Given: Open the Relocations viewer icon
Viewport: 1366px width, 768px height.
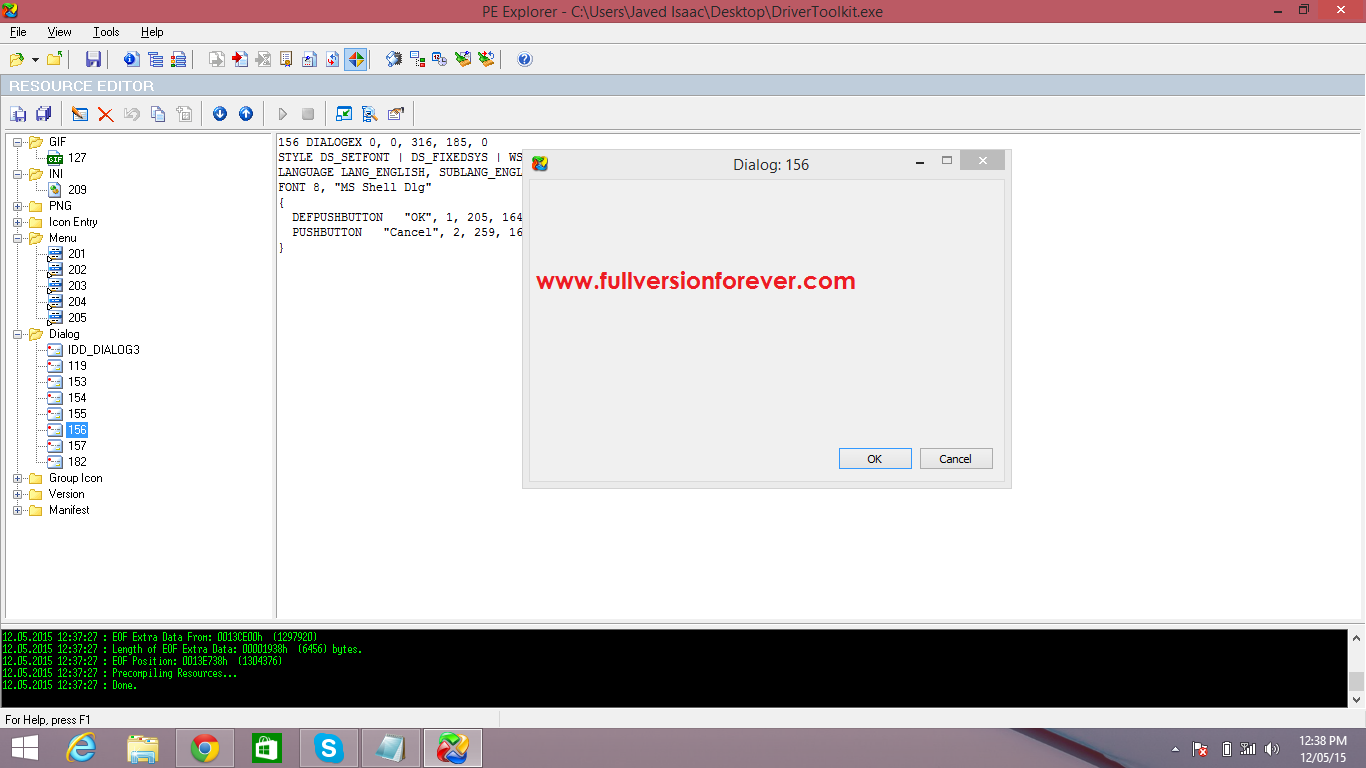Looking at the screenshot, I should point(332,59).
